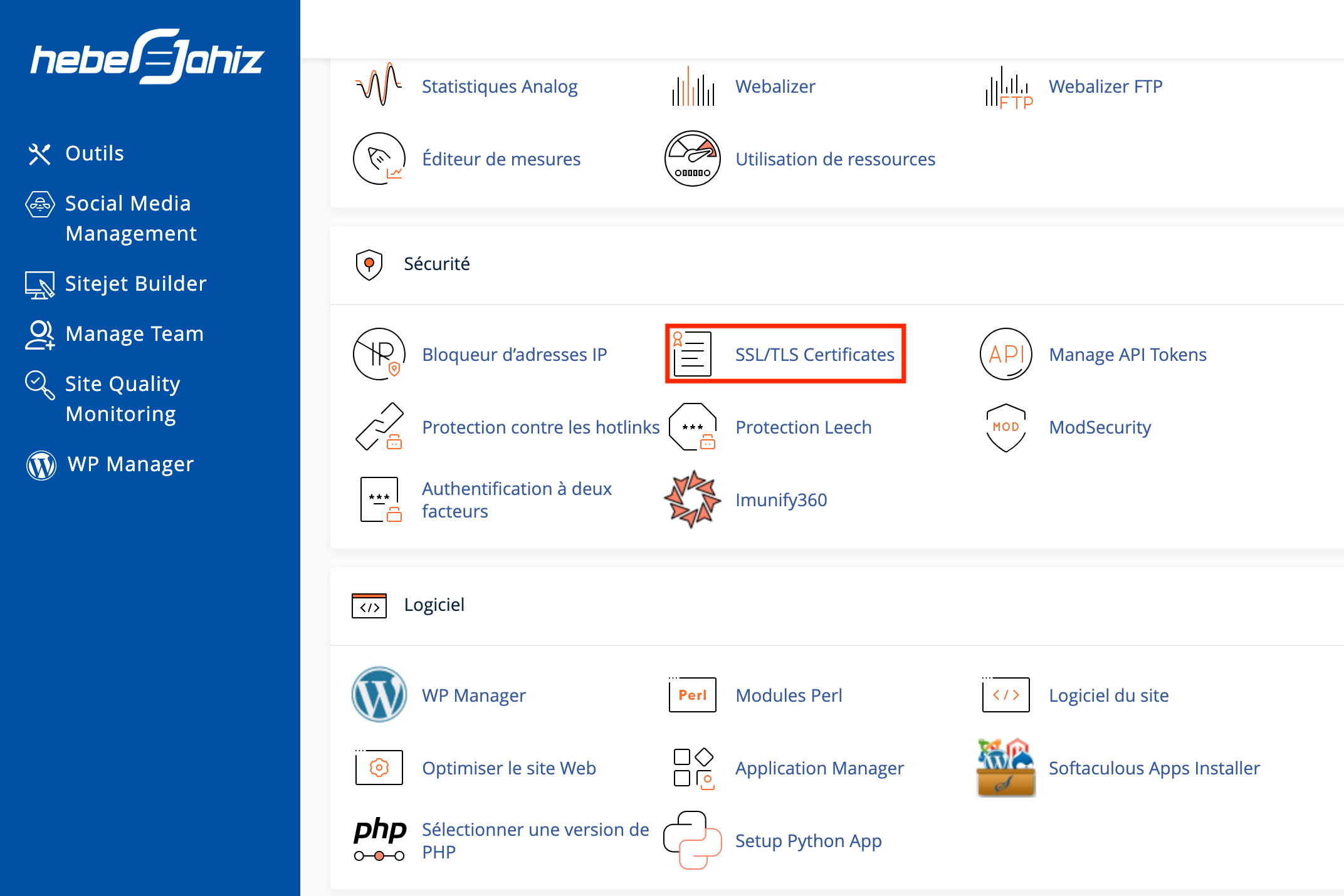1344x896 pixels.
Task: Click the Application Manager shapes icon
Action: [693, 768]
